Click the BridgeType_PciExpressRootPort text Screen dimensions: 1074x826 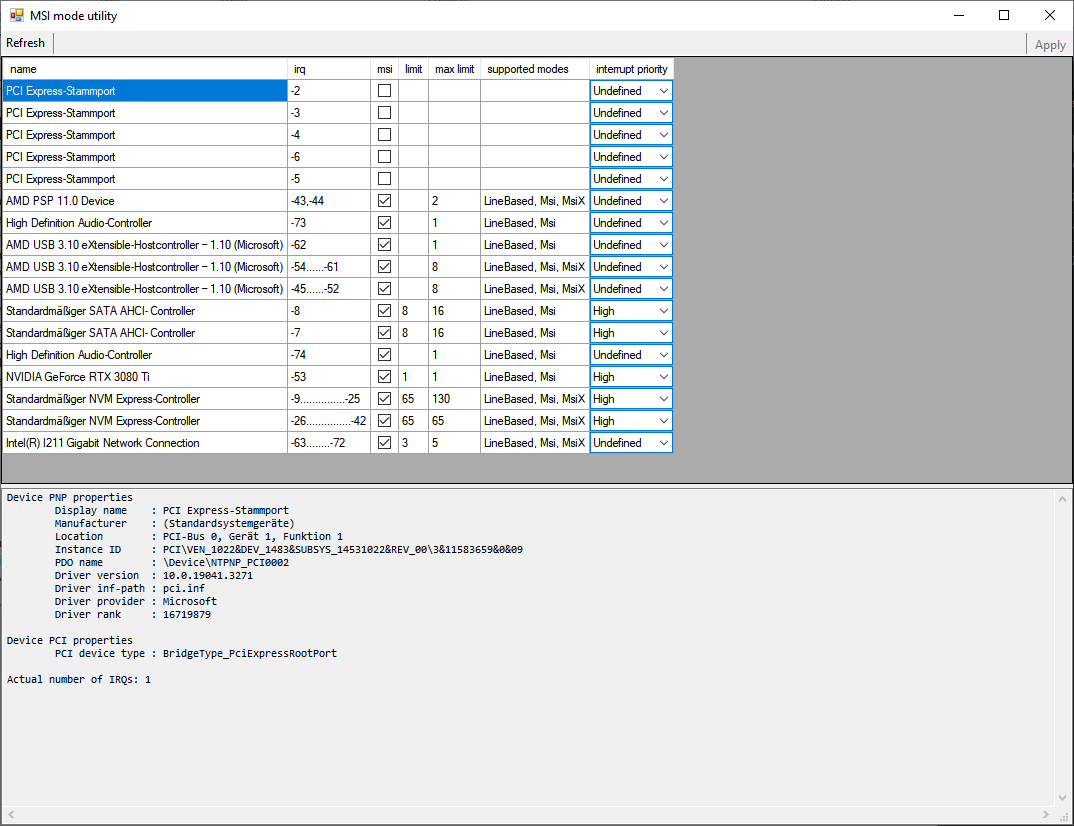(x=249, y=653)
